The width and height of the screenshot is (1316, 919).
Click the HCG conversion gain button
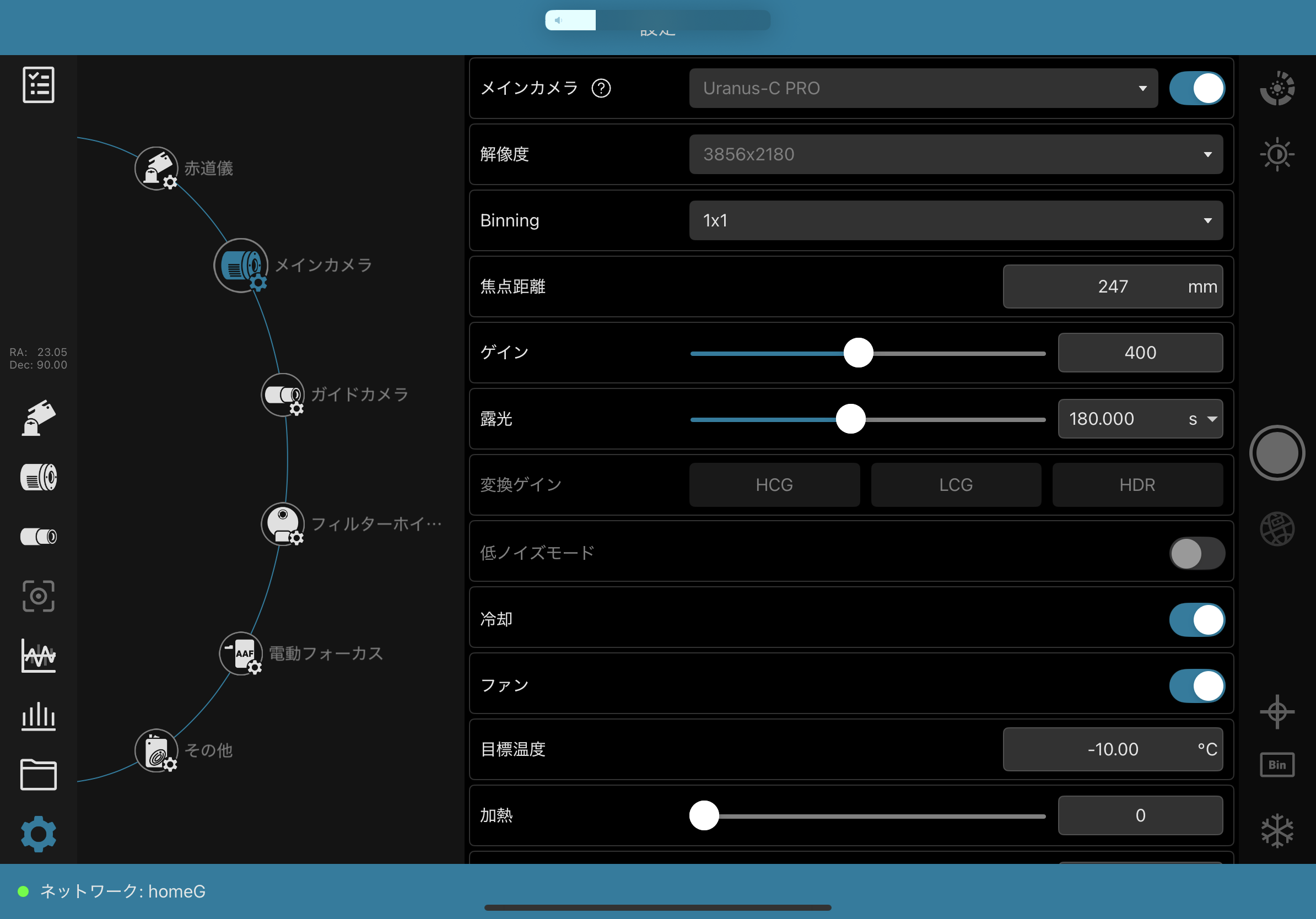(x=774, y=485)
